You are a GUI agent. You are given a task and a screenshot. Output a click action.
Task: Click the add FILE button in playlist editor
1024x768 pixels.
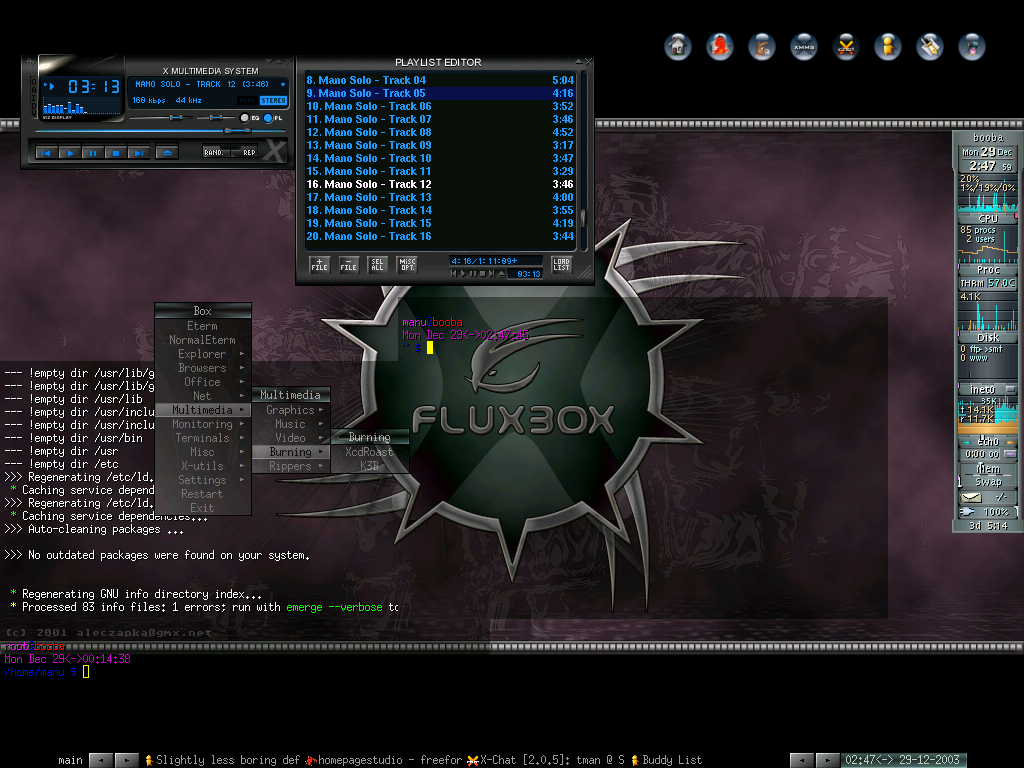pos(319,264)
